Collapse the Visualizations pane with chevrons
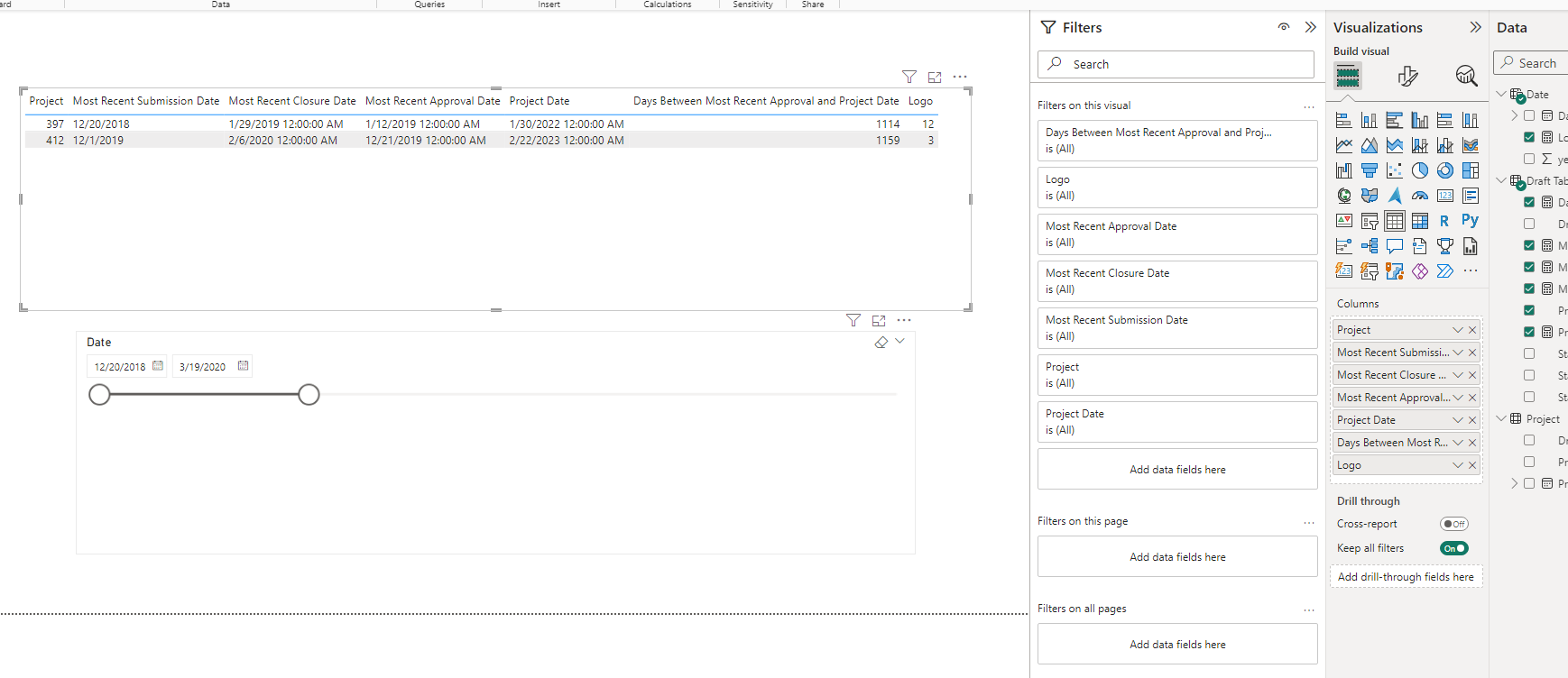Screen dimensions: 1568x678 [1476, 27]
